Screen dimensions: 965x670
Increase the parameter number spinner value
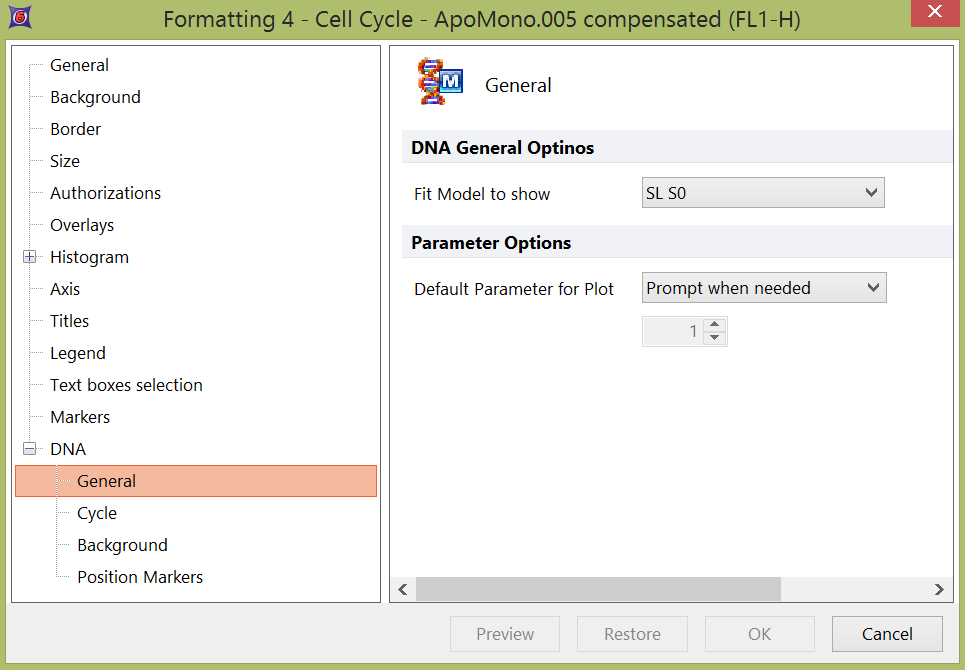(714, 324)
